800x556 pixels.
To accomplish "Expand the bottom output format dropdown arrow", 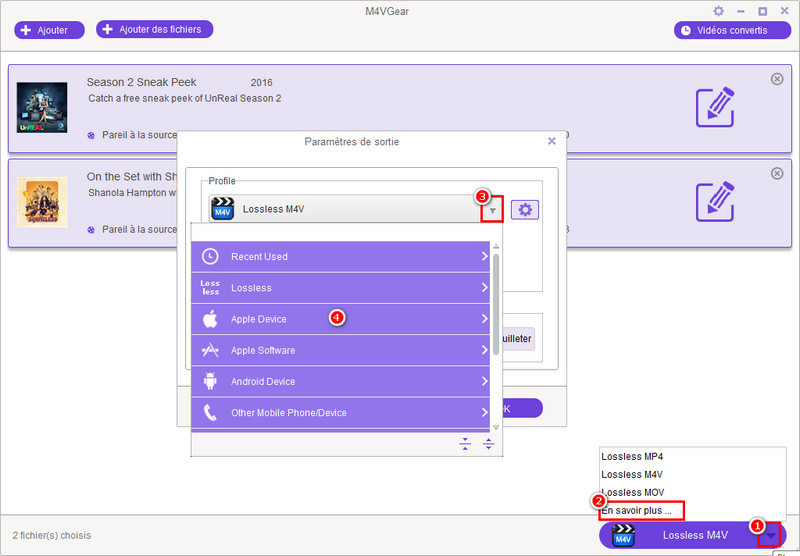I will pyautogui.click(x=770, y=535).
